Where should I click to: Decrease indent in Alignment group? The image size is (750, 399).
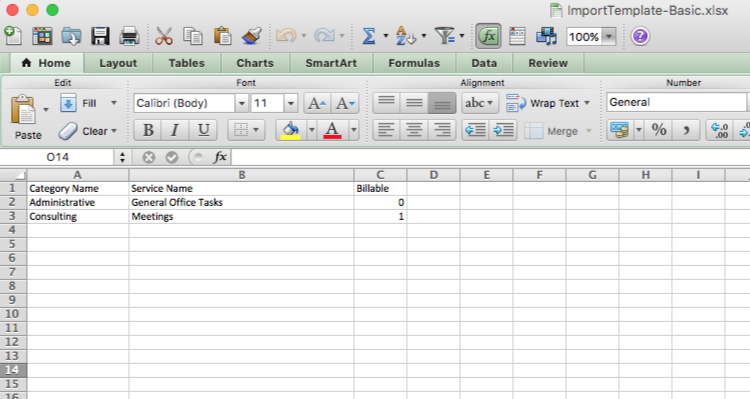point(475,130)
